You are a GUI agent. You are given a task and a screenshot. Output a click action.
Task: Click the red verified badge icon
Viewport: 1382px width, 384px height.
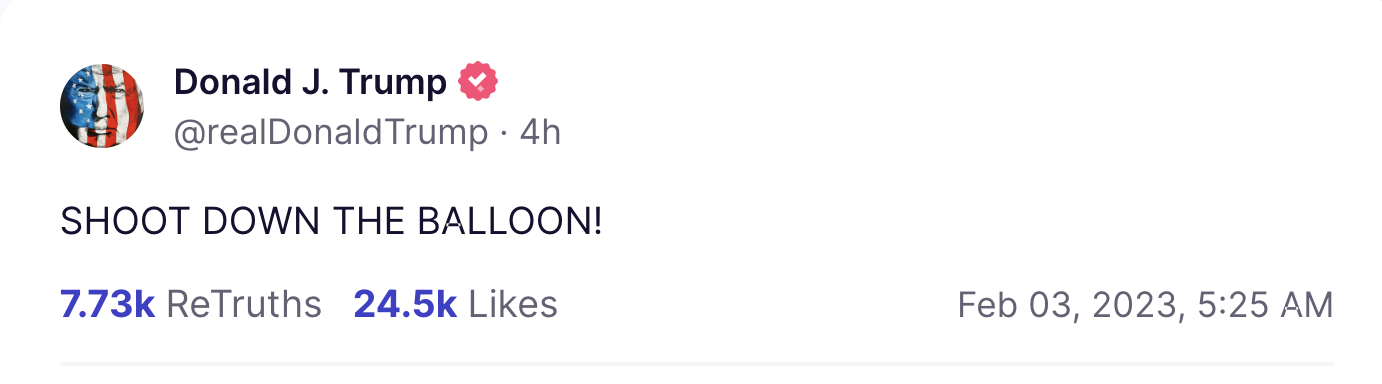[x=478, y=83]
